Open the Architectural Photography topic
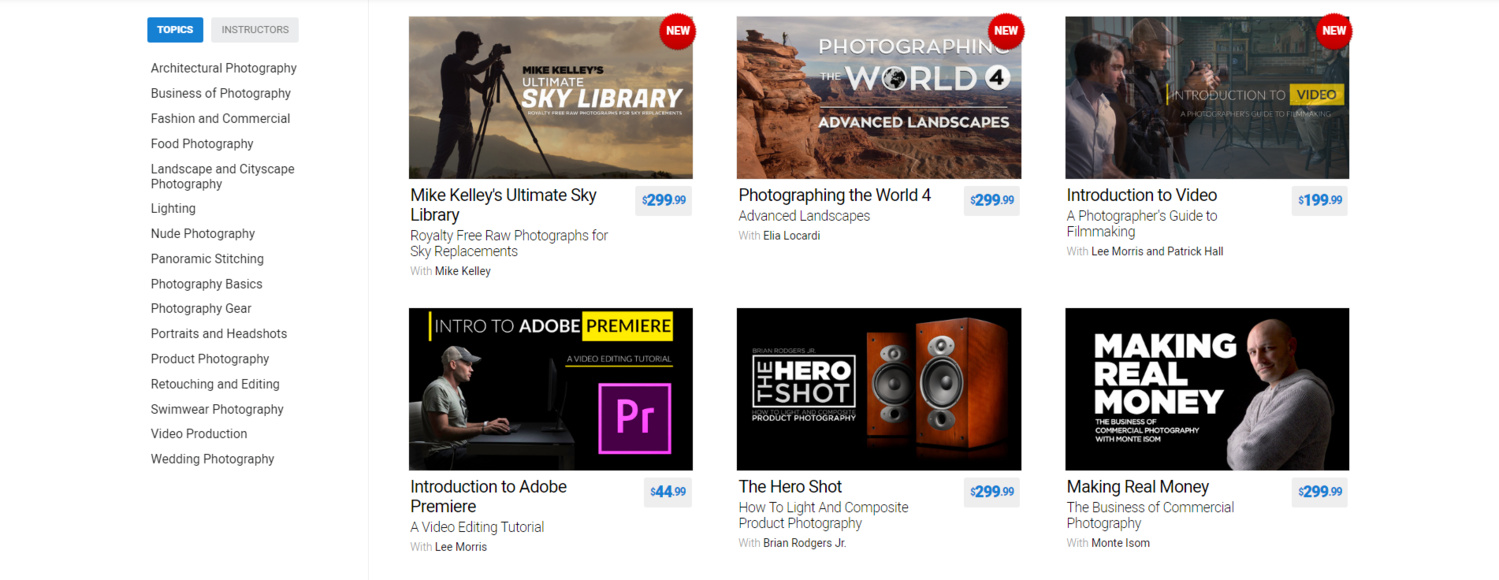This screenshot has height=580, width=1499. point(224,68)
